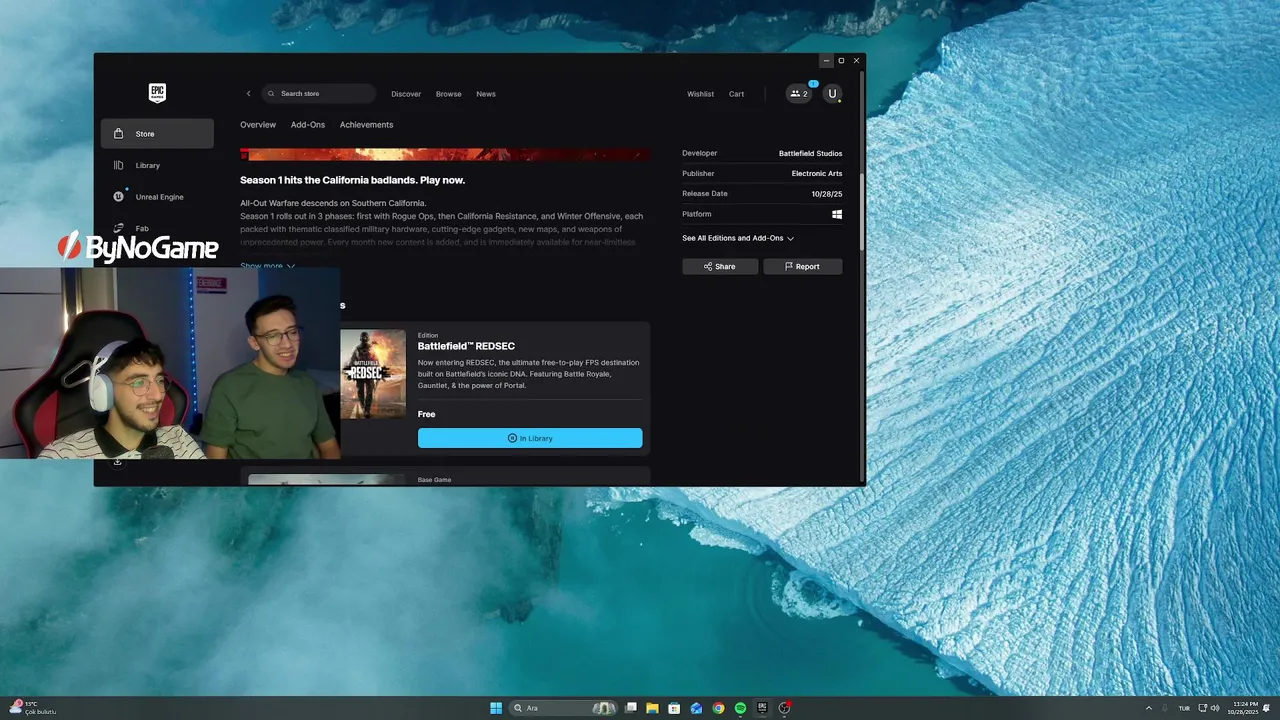
Task: Open the volume tray icon
Action: click(x=1215, y=708)
